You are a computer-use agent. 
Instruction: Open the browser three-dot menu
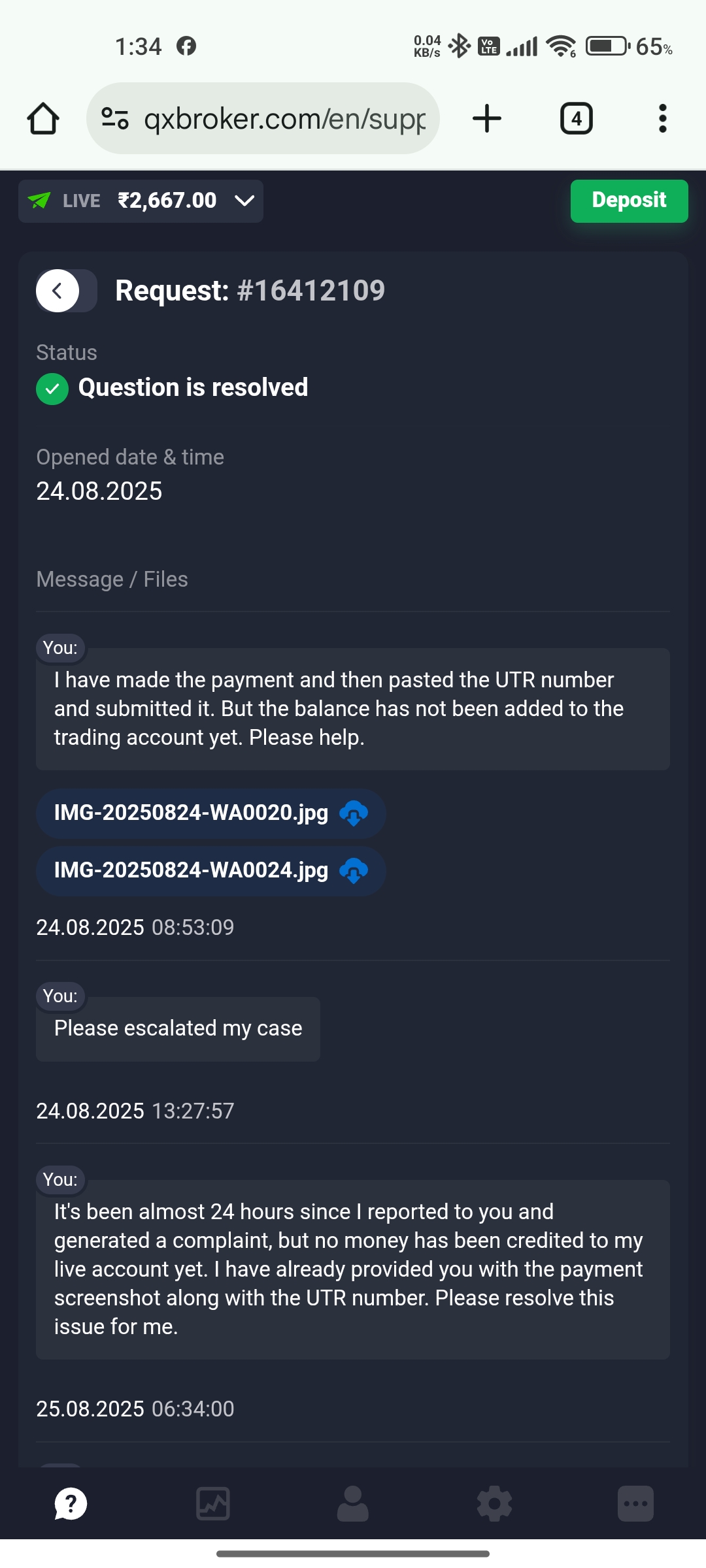point(662,119)
